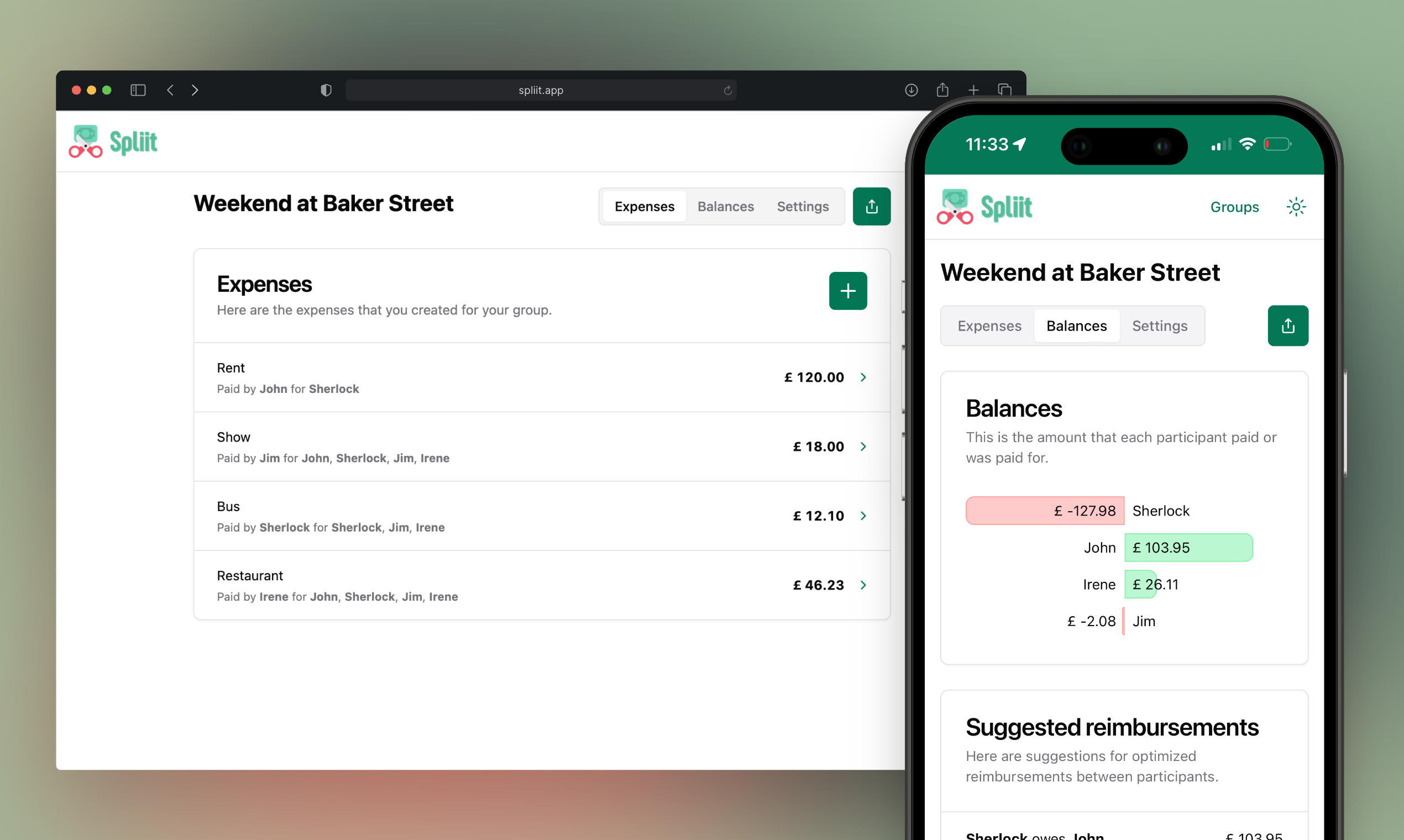This screenshot has width=1404, height=840.
Task: Click the Sherlock name in balances
Action: coord(1161,511)
